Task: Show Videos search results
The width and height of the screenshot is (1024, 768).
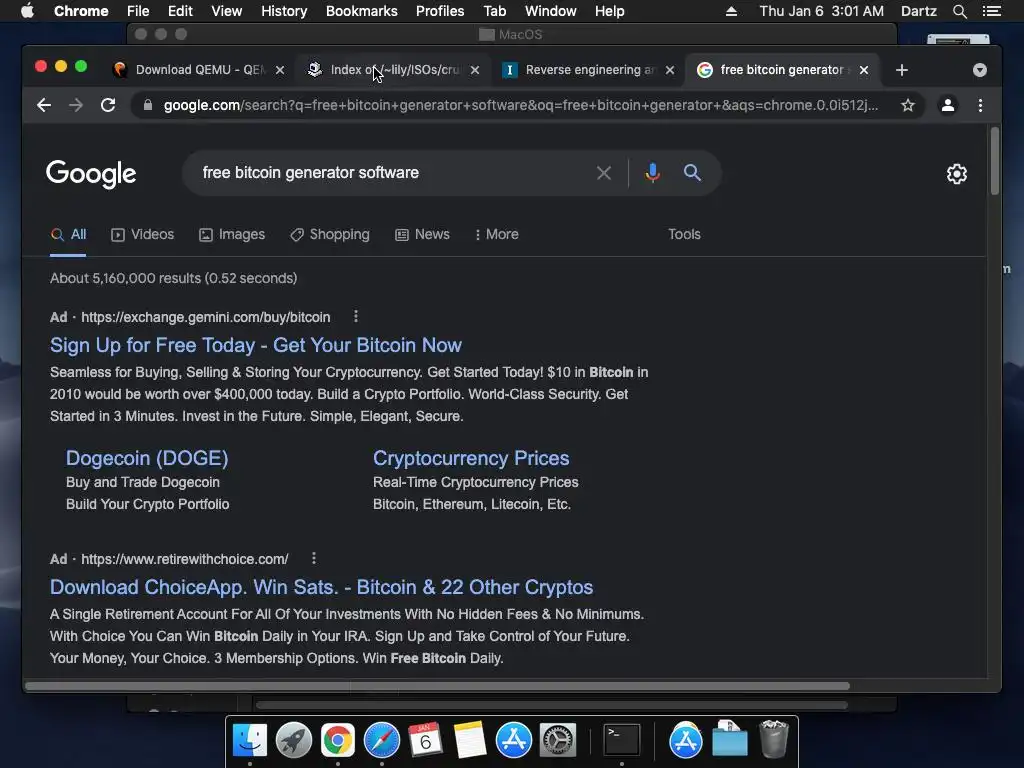Action: coord(142,234)
